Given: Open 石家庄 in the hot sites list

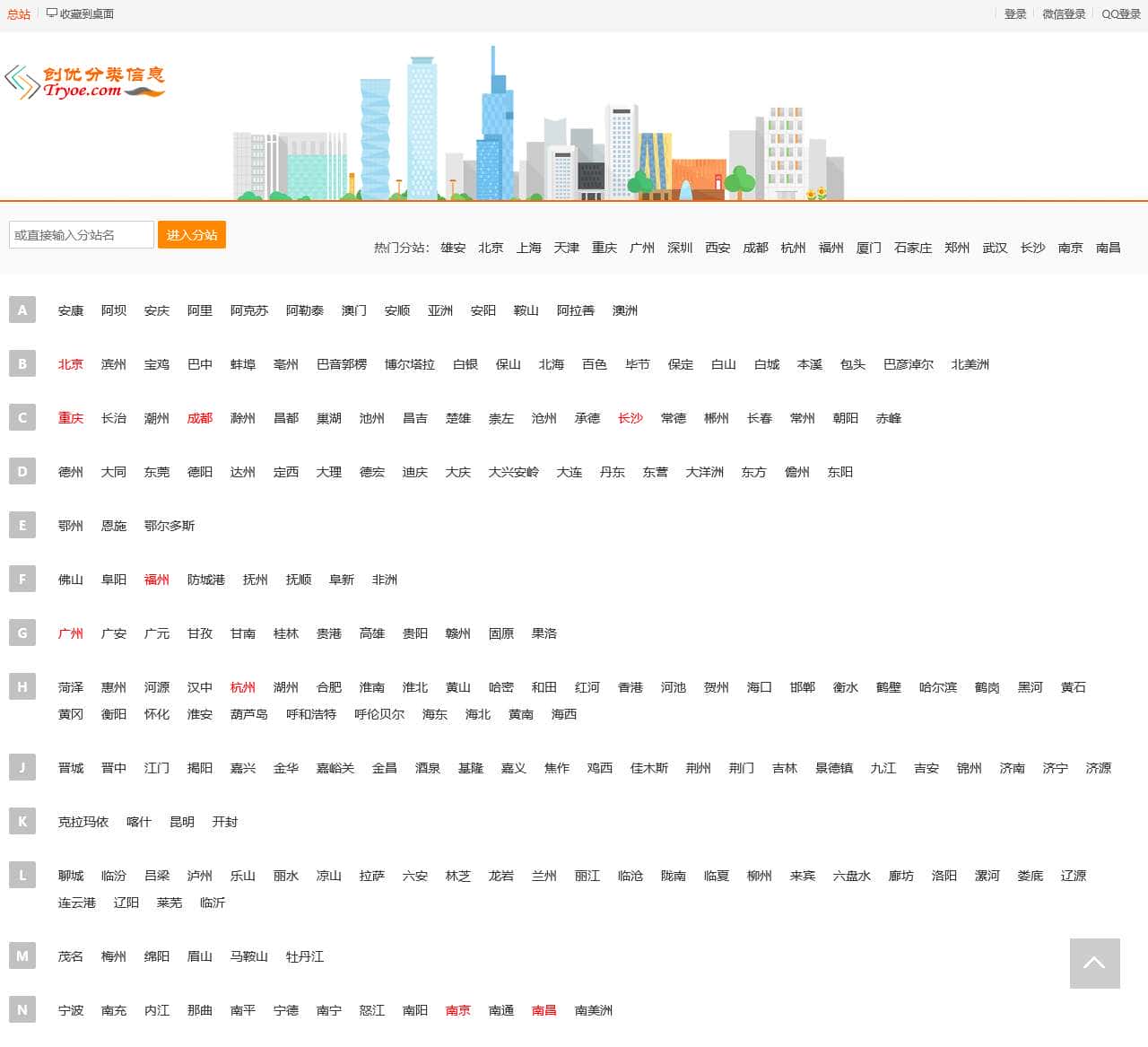Looking at the screenshot, I should pyautogui.click(x=913, y=248).
